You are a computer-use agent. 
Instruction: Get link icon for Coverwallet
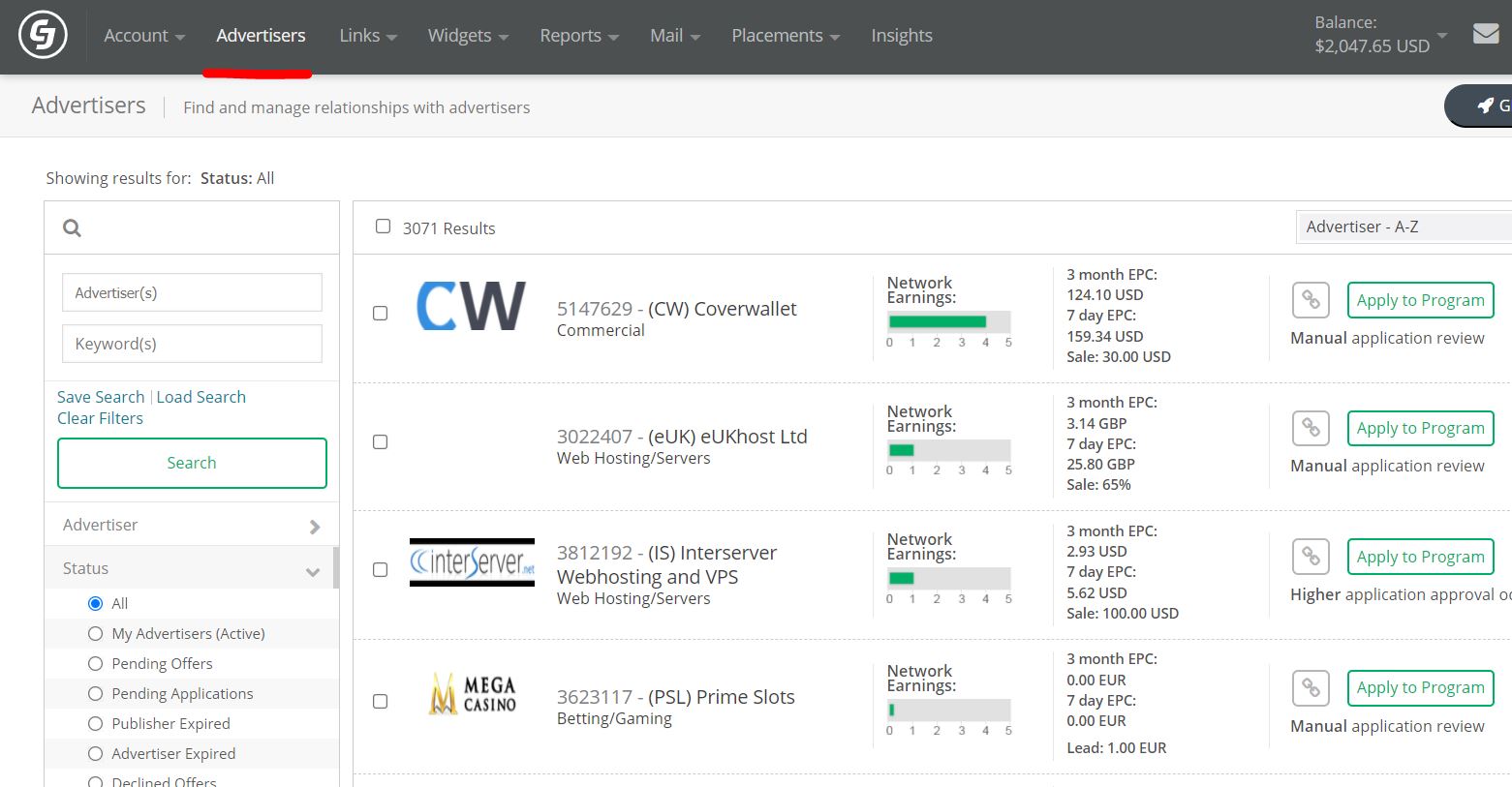1311,300
